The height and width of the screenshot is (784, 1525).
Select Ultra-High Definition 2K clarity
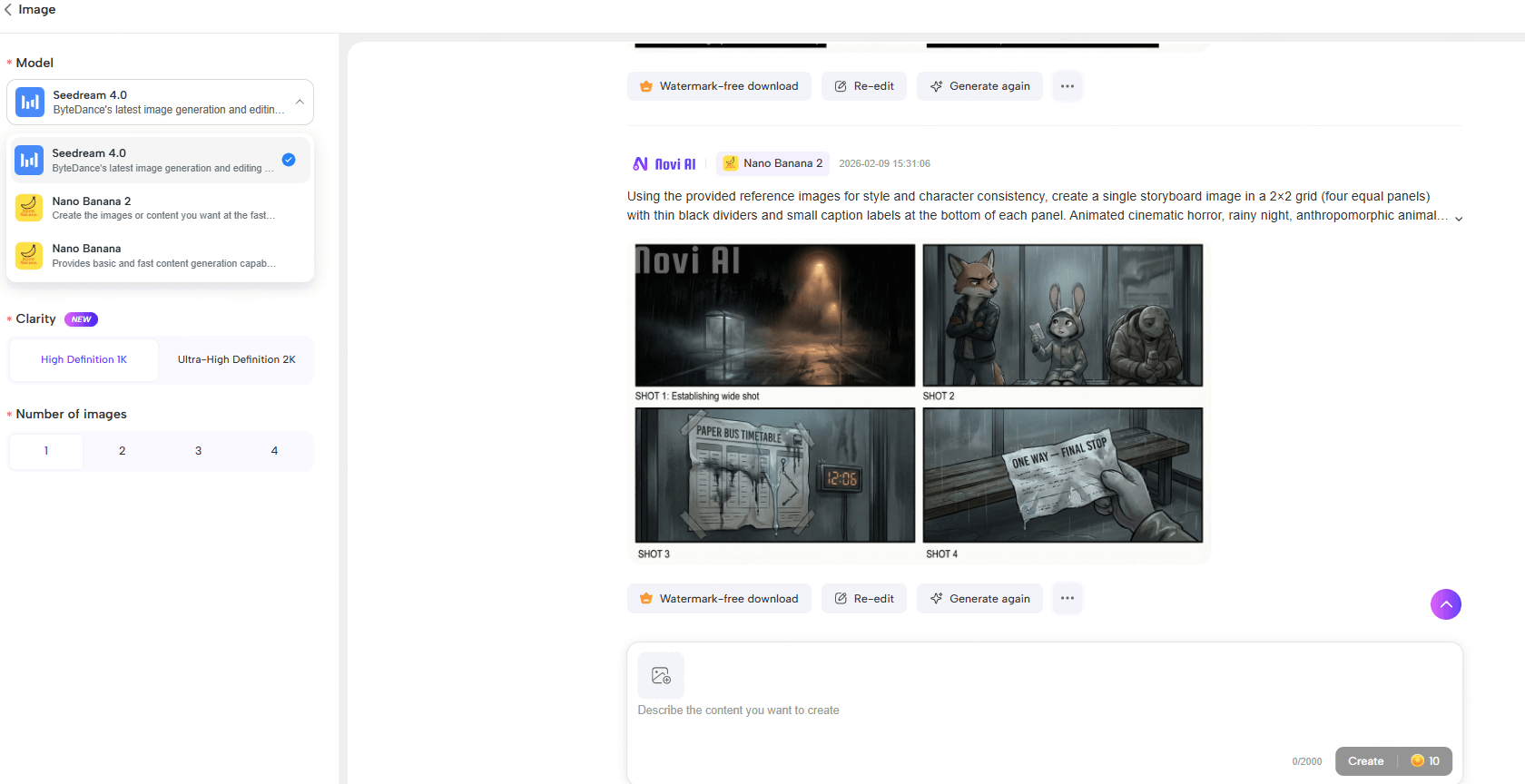click(x=236, y=359)
